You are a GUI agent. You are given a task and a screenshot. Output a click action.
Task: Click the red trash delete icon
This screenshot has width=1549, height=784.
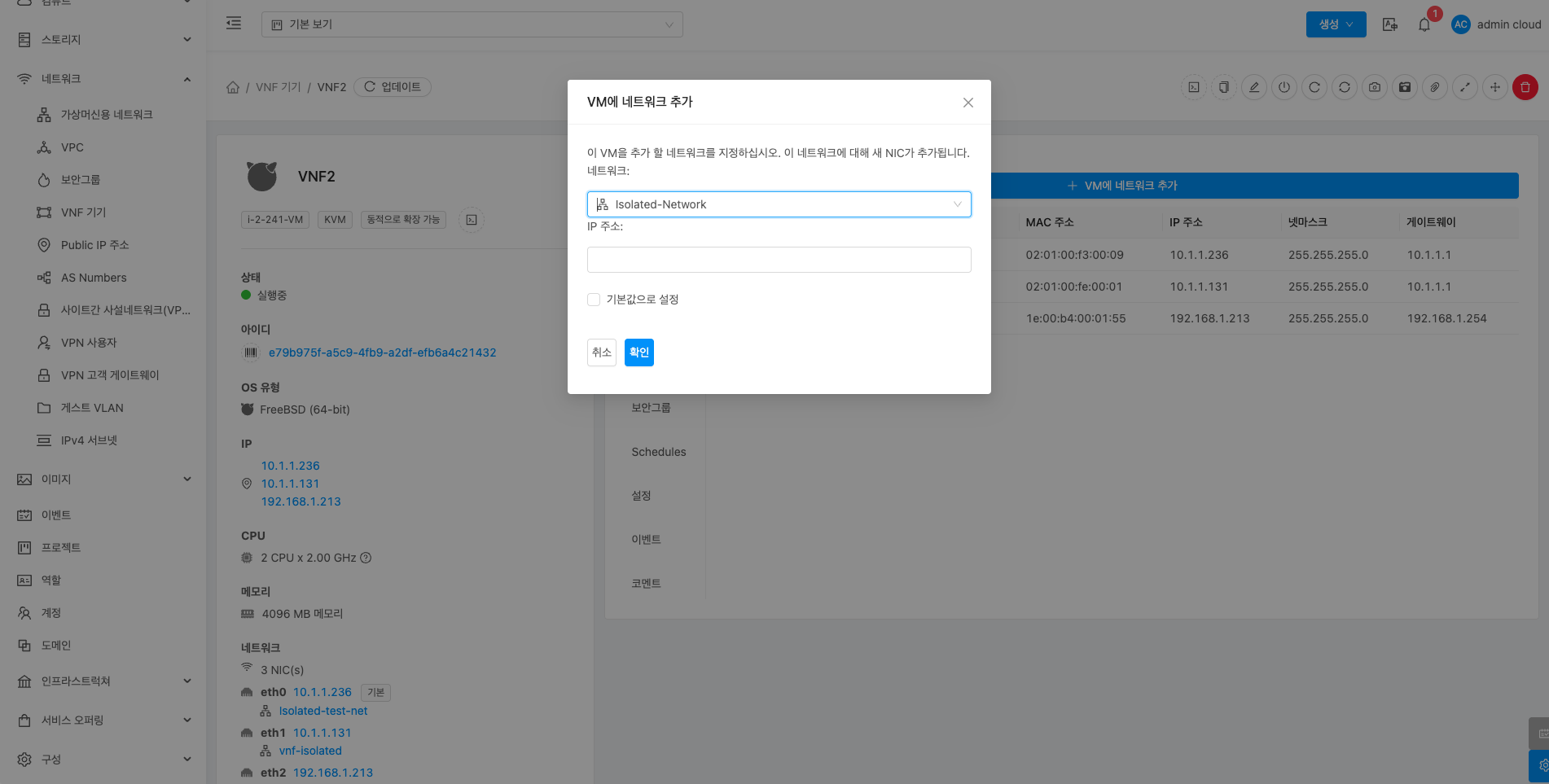(x=1525, y=87)
